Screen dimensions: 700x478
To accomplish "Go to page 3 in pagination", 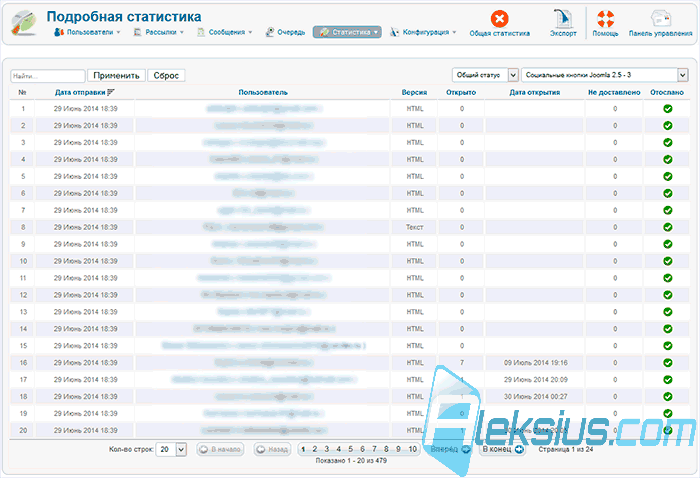I will point(327,449).
